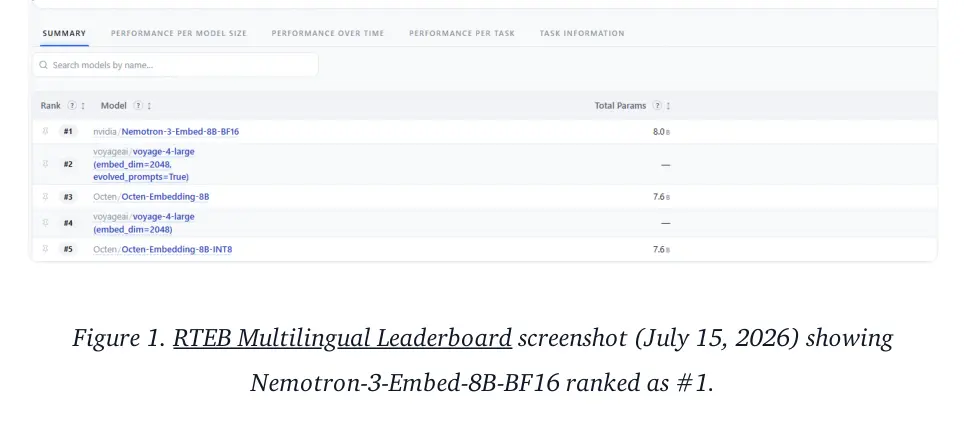Focus the Search models by name field
The width and height of the screenshot is (964, 421).
(x=175, y=65)
